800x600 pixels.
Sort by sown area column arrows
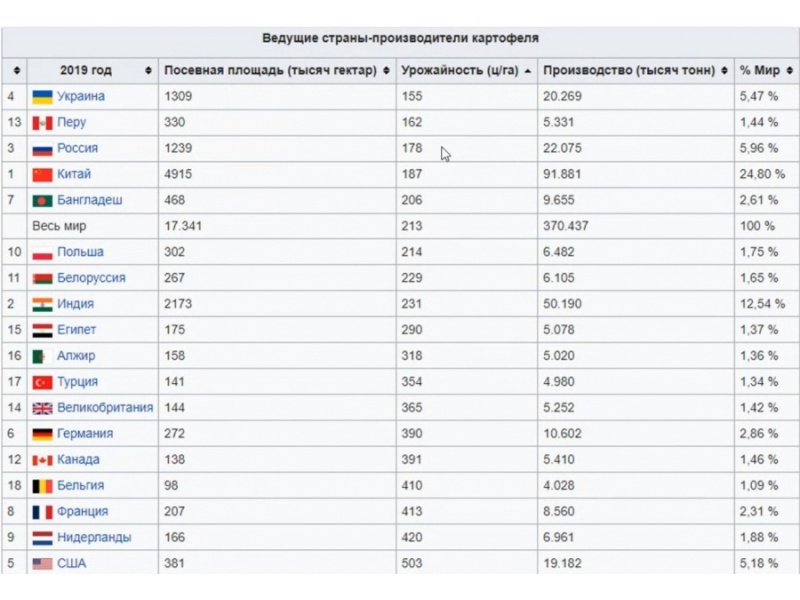tap(386, 71)
